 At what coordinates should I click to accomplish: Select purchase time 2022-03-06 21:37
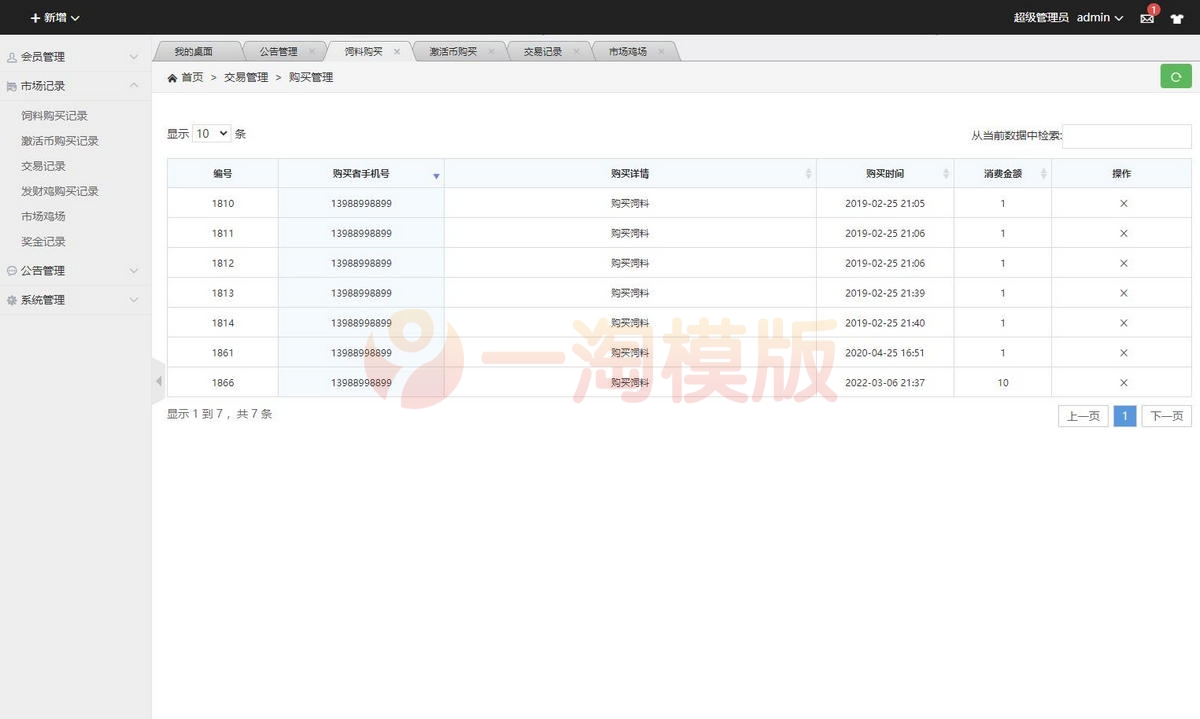tap(885, 383)
